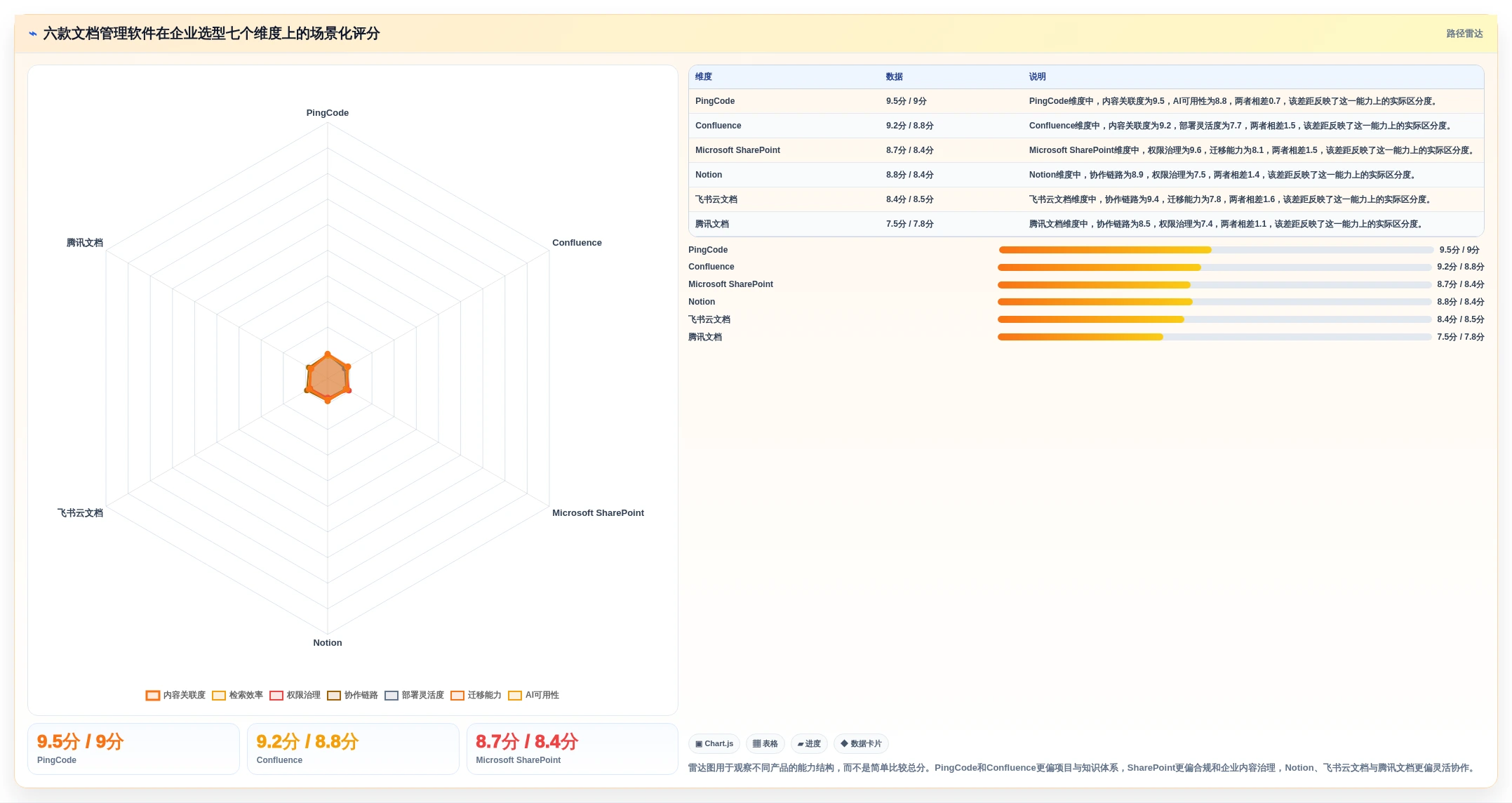Screen dimensions: 1512x803
Task: Click table cell 9.5分 / 9分
Action: [x=906, y=101]
